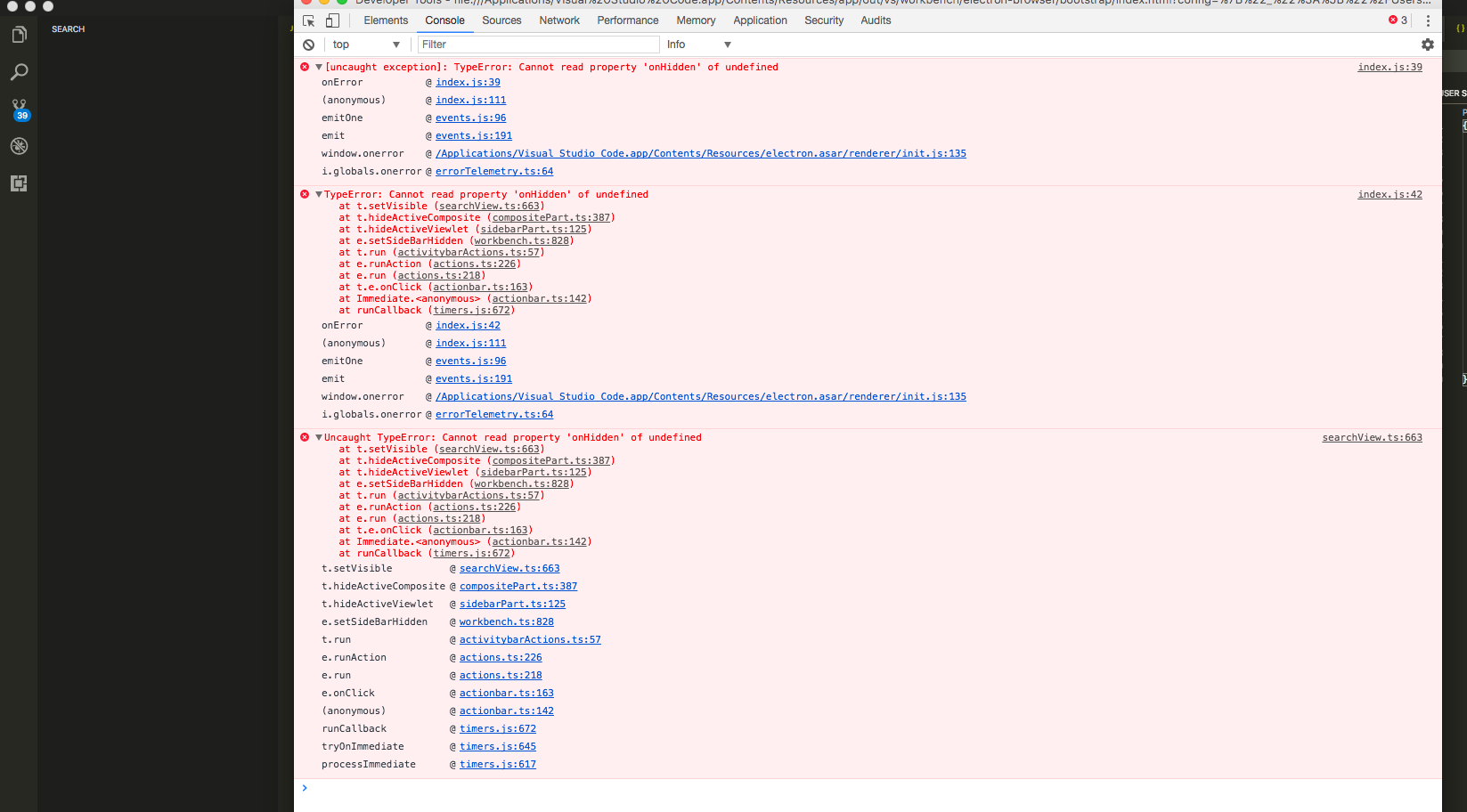The height and width of the screenshot is (812, 1467).
Task: Open the customize DevTools three-dot menu
Action: [1429, 20]
